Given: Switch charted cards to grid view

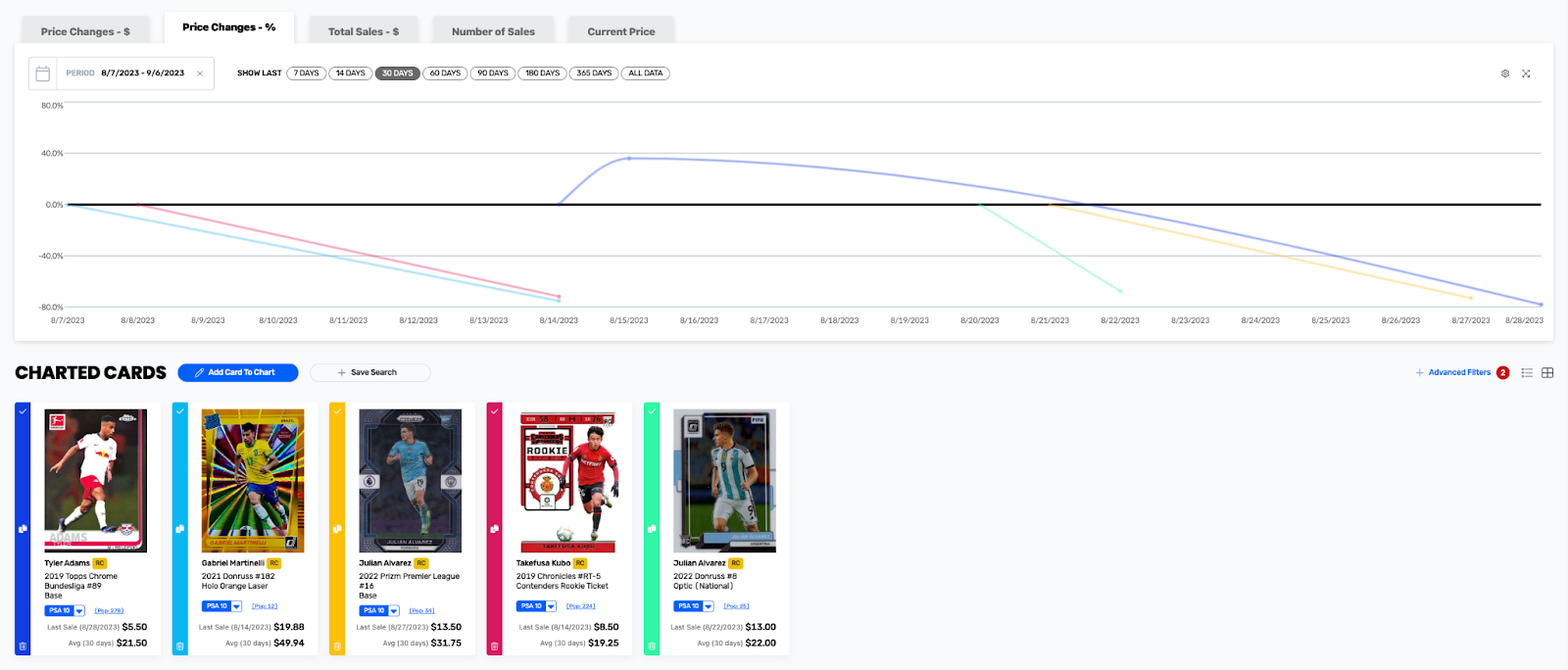Looking at the screenshot, I should [x=1547, y=373].
